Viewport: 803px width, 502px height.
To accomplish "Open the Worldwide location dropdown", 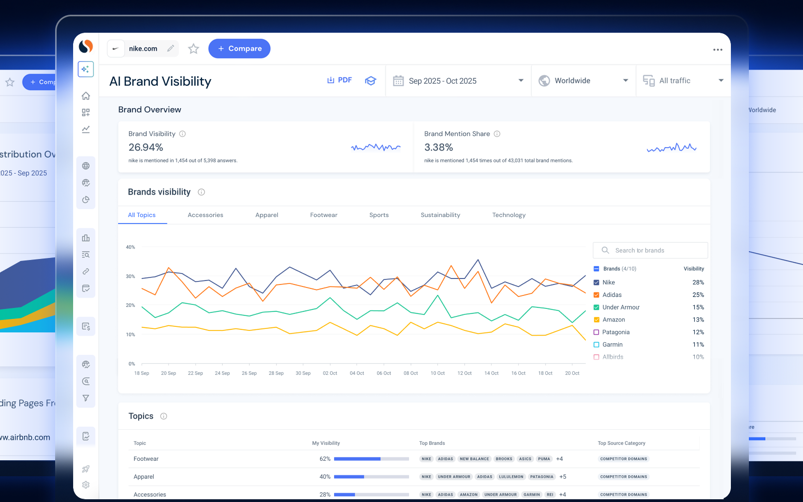I will coord(584,80).
